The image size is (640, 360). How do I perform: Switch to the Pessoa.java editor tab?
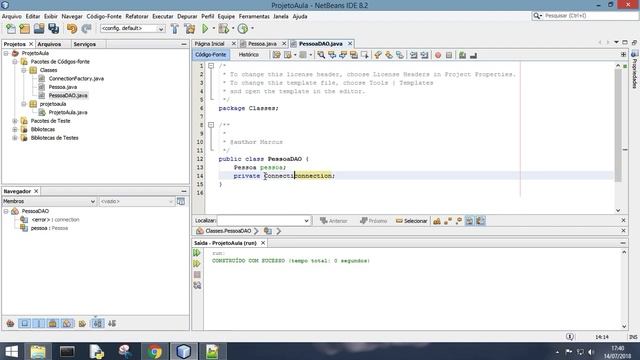coord(262,44)
